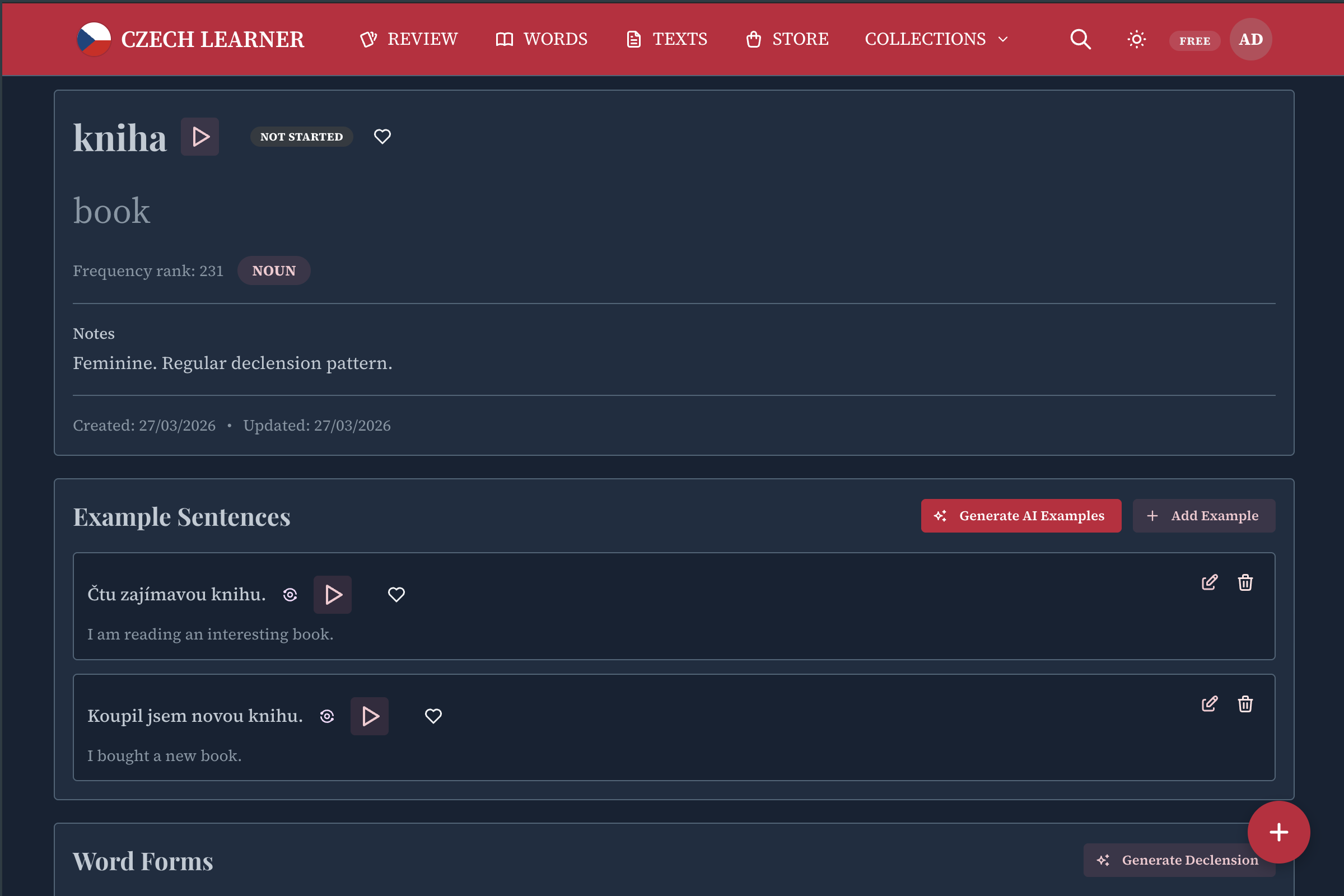The width and height of the screenshot is (1344, 896).
Task: Favorite the 'Koupil jsem novou knihu' sentence
Action: [x=433, y=716]
